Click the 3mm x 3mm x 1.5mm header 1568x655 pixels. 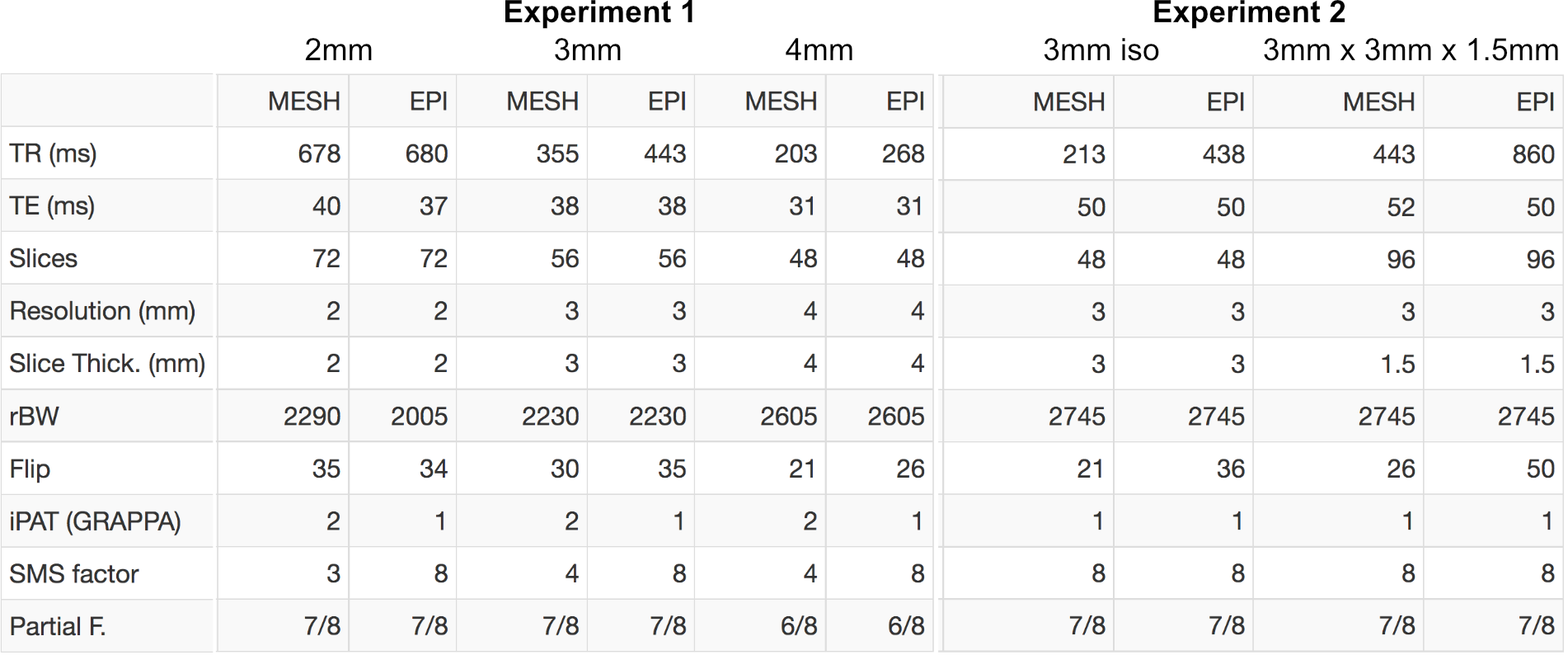tap(1410, 51)
